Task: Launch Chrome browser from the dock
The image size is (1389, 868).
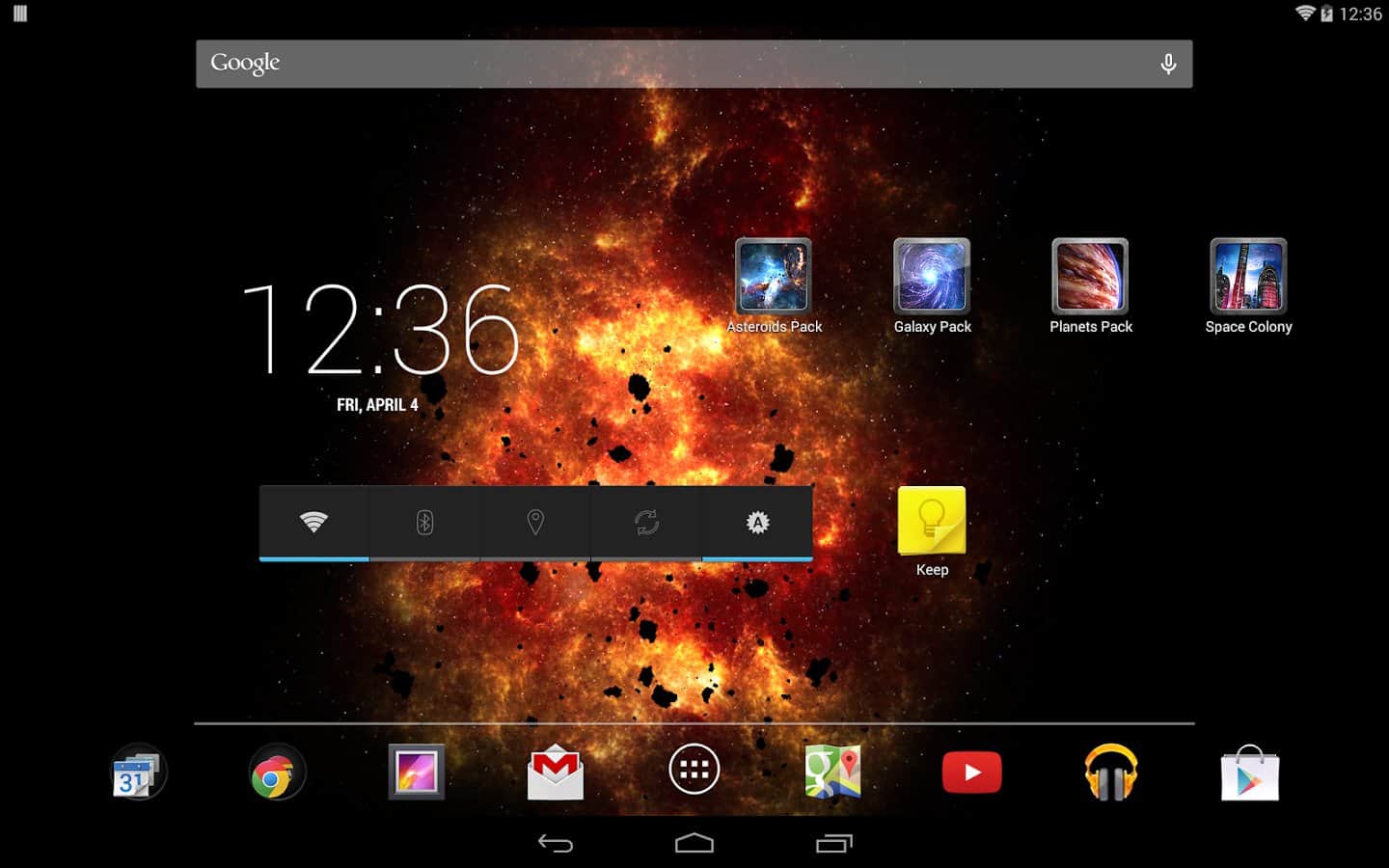Action: tap(277, 773)
